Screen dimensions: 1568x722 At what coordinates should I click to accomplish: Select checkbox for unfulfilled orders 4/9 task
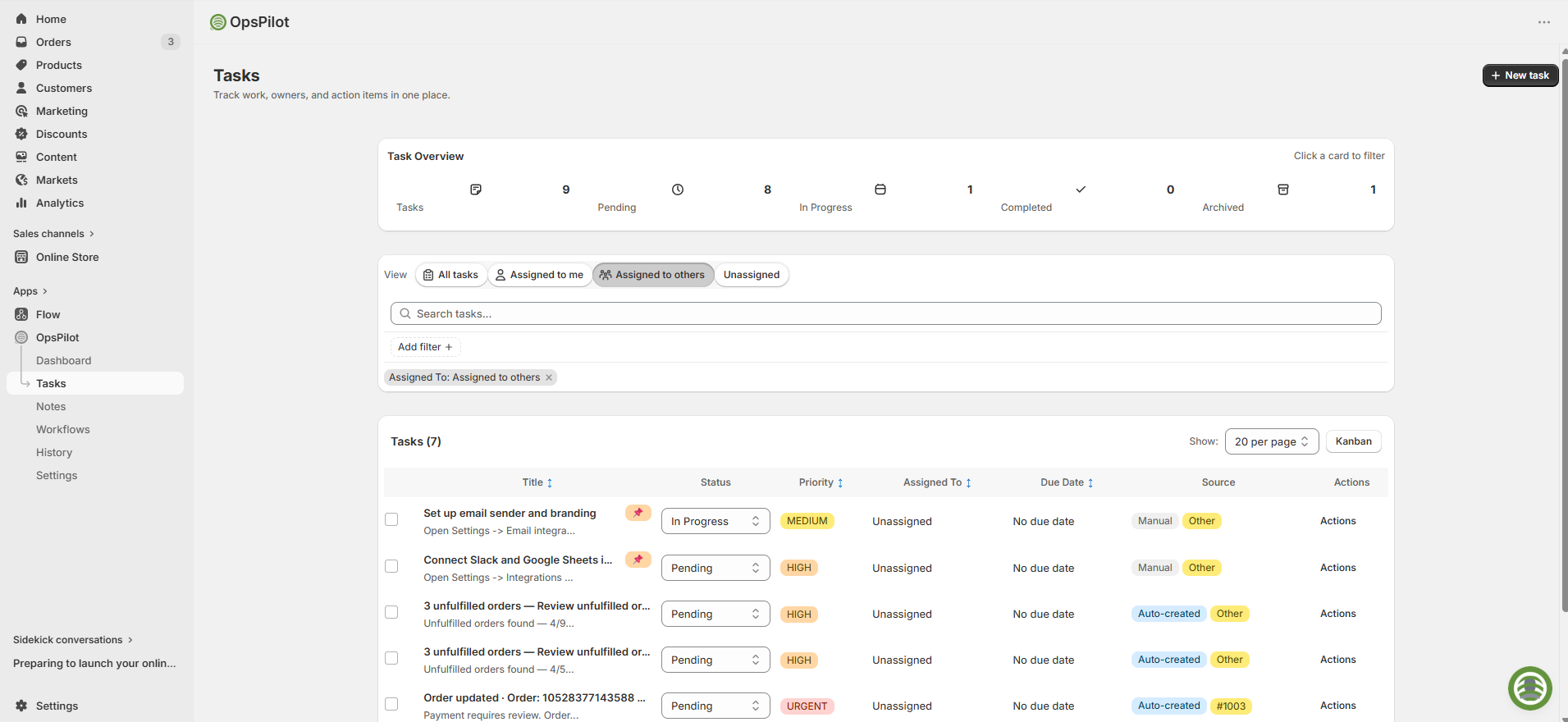click(x=391, y=612)
